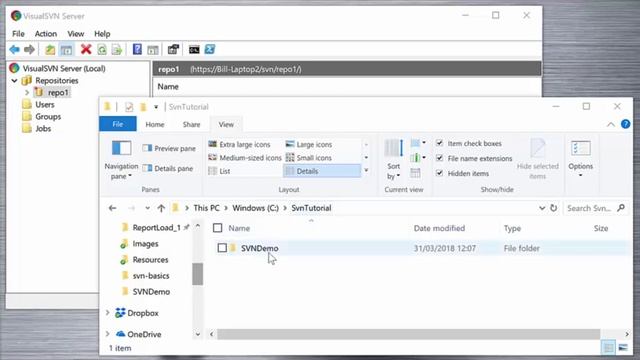640x360 pixels.
Task: Switch to the Share ribbon tab
Action: [x=191, y=124]
